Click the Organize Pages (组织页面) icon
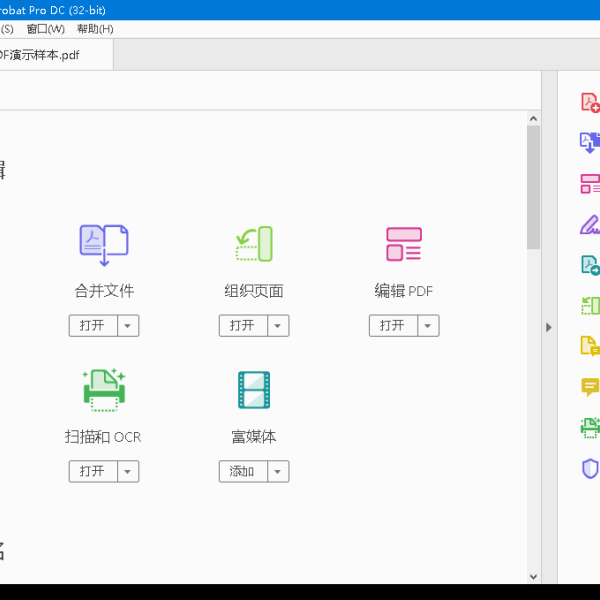Viewport: 600px width, 600px height. pyautogui.click(x=254, y=245)
